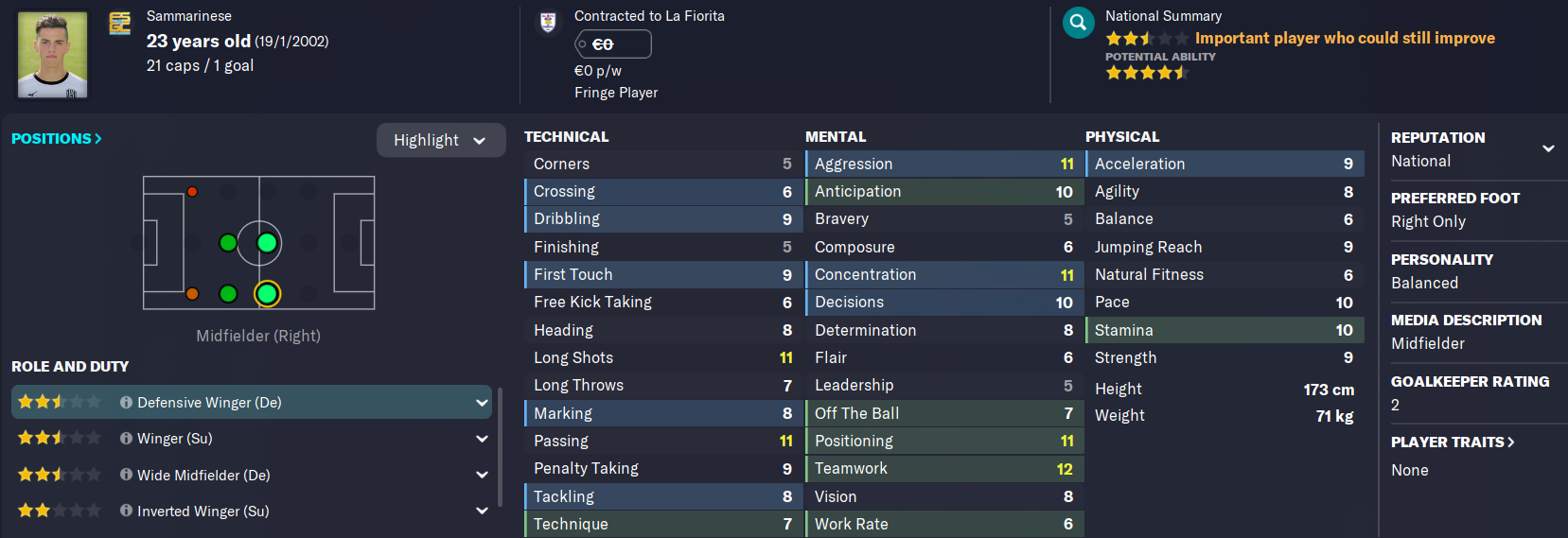Click the National Summary magnifier icon
This screenshot has width=1568, height=538.
tap(1078, 23)
